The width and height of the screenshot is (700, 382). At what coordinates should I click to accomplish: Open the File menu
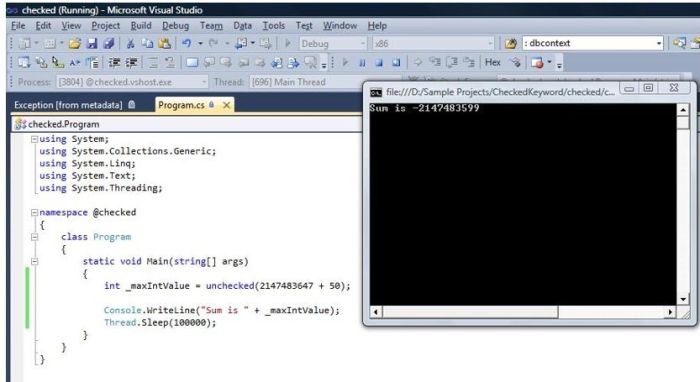(x=18, y=26)
